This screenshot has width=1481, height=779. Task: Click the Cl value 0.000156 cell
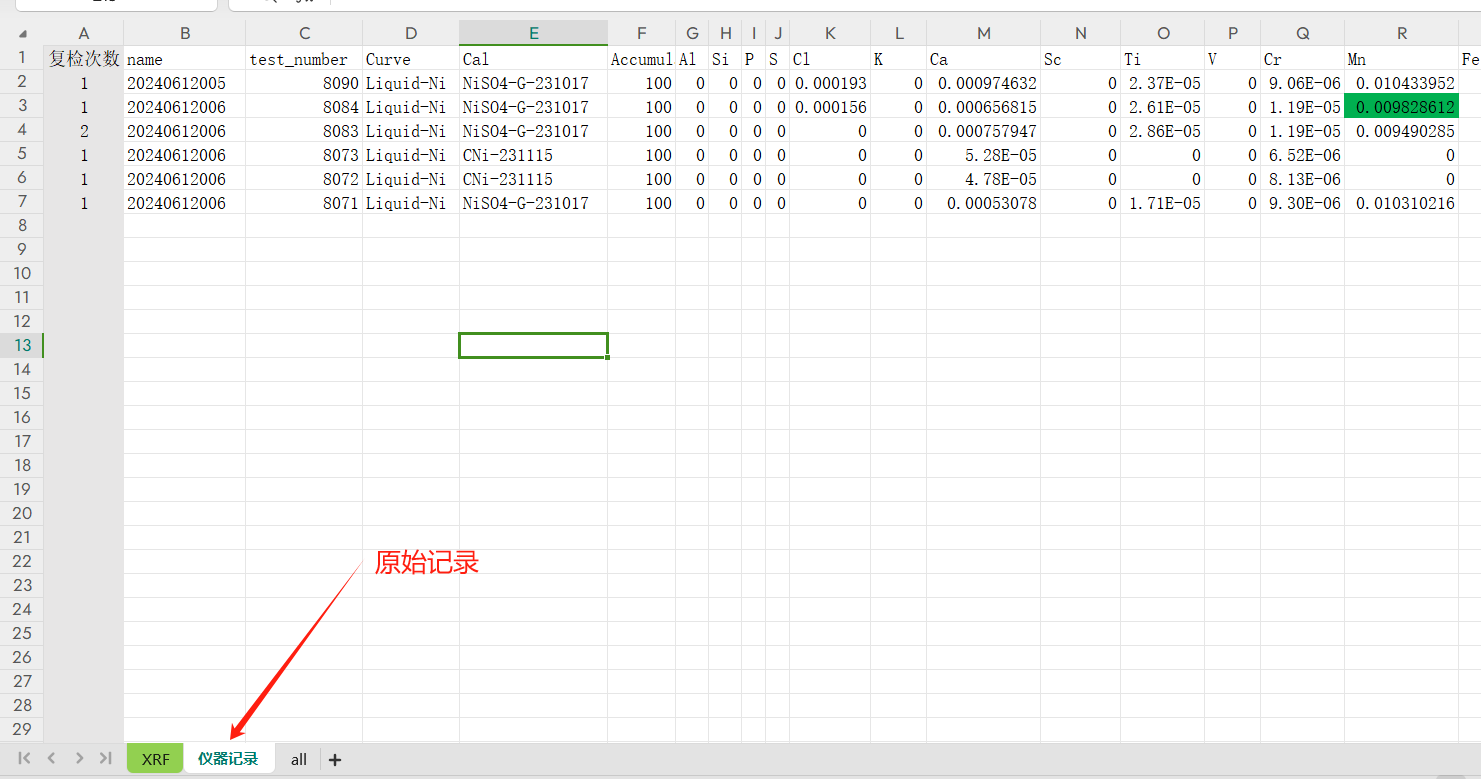[x=829, y=107]
